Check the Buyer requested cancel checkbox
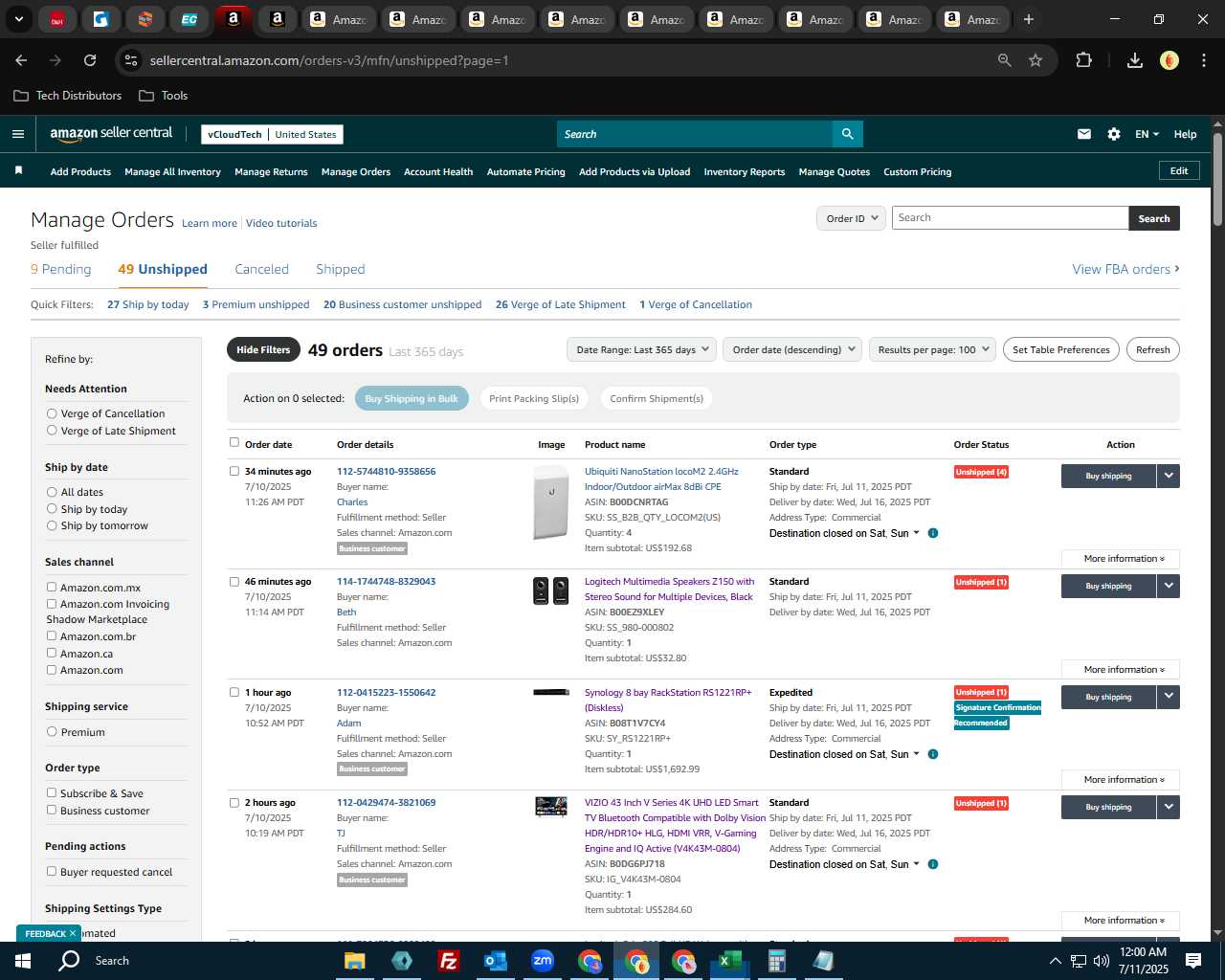The image size is (1225, 980). tap(52, 871)
